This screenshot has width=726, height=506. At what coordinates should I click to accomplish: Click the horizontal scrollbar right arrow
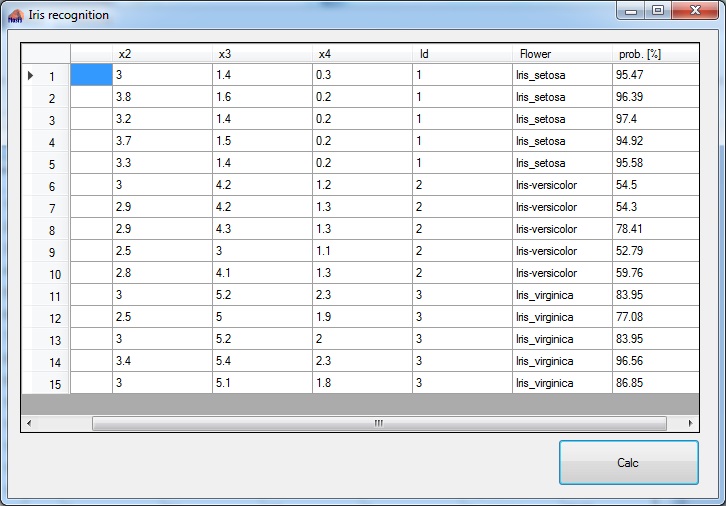tap(690, 423)
